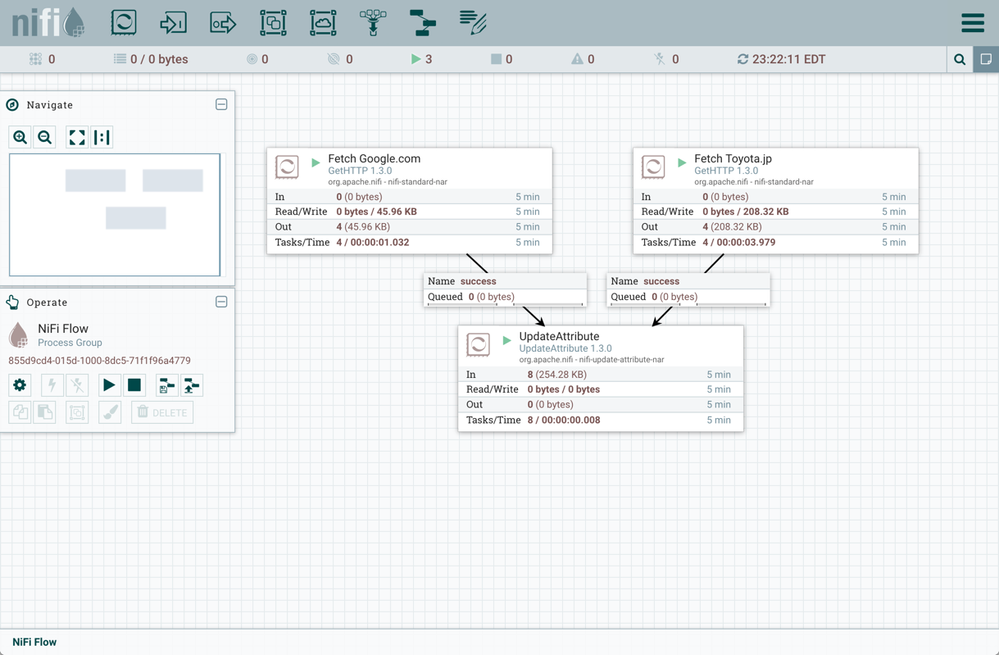Select the Output Port toolbar icon
This screenshot has width=999, height=655.
coord(223,22)
